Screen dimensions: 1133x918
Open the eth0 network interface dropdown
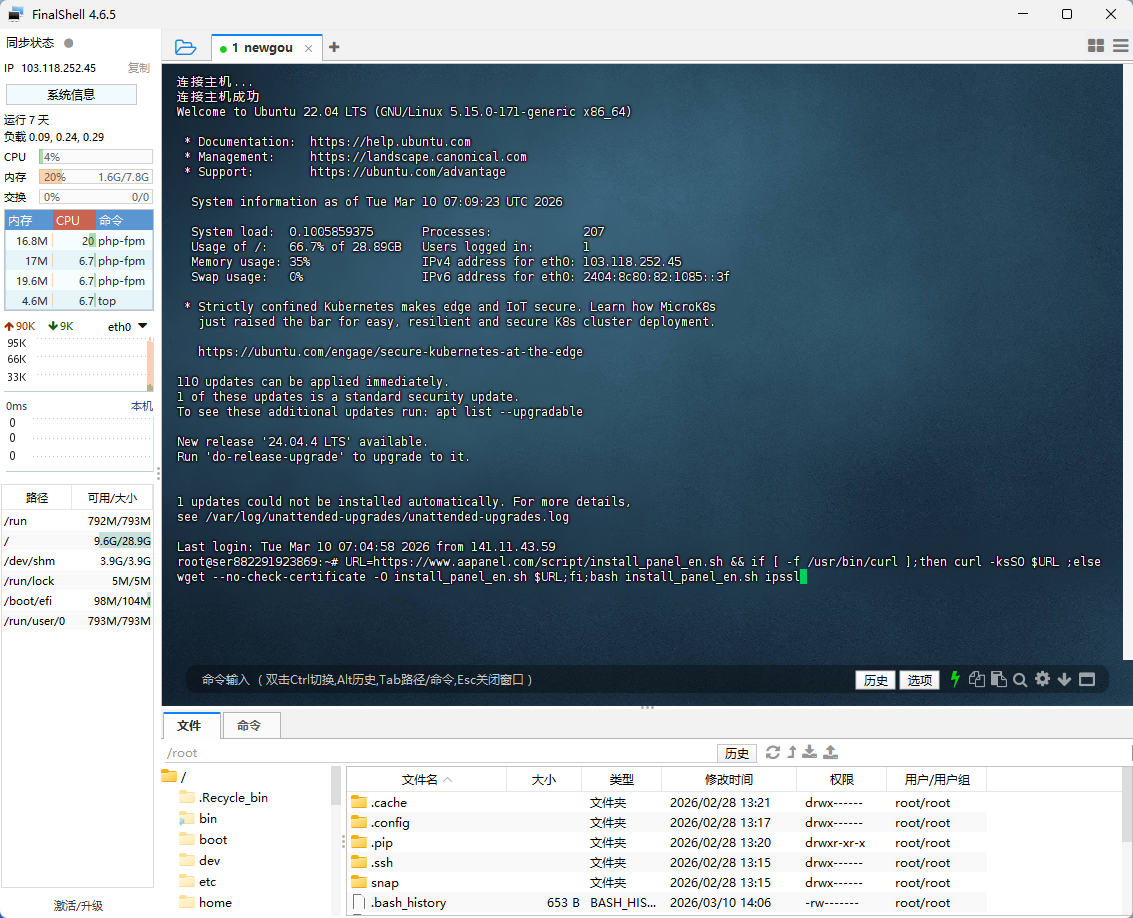coord(142,326)
